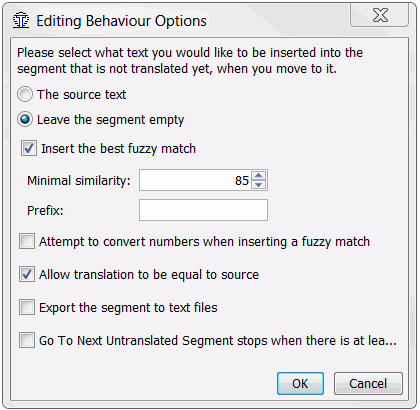Click the "Leave the segment empty" label text
The image size is (420, 410).
click(x=110, y=120)
